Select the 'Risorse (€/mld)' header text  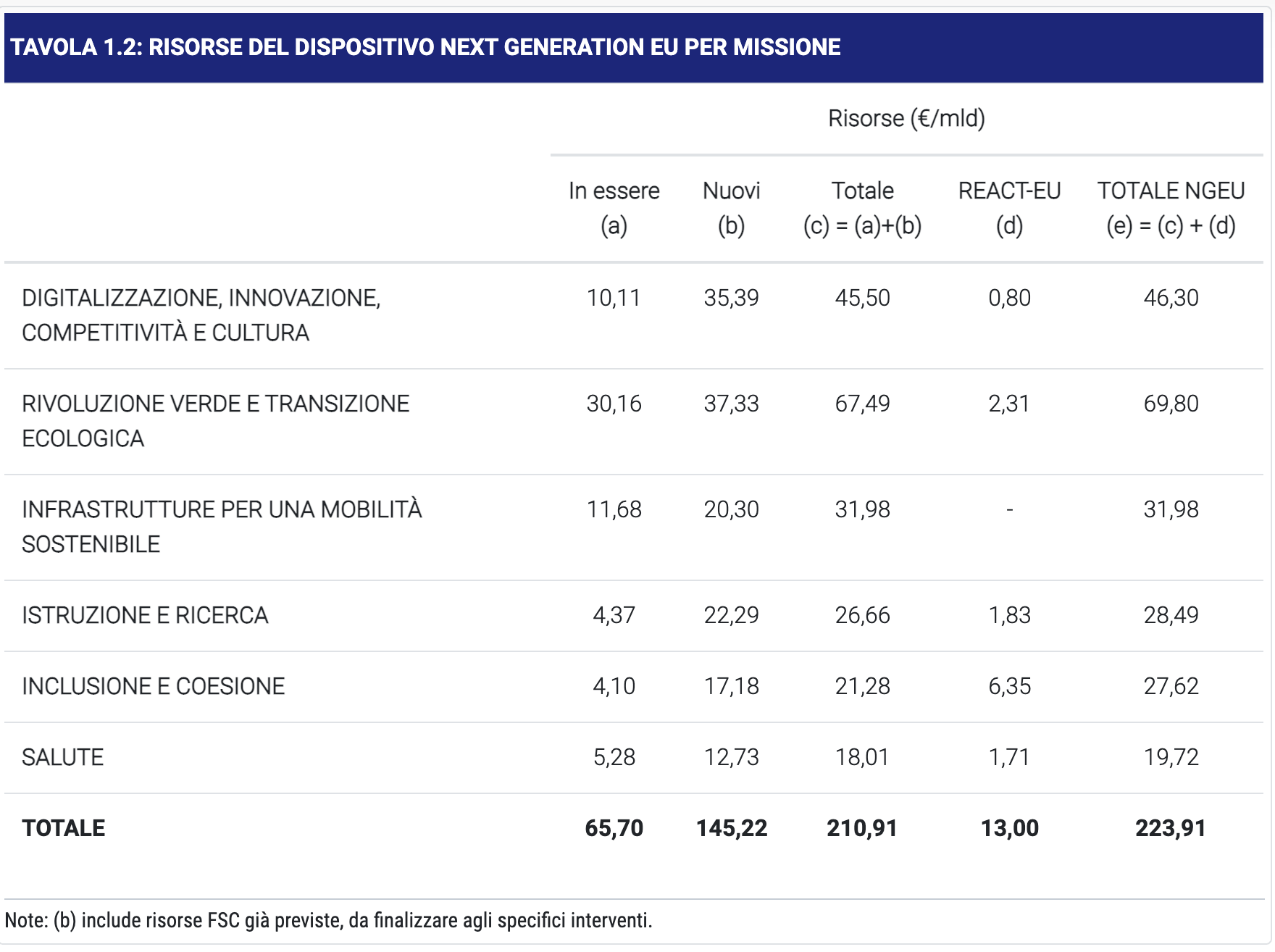(x=906, y=118)
